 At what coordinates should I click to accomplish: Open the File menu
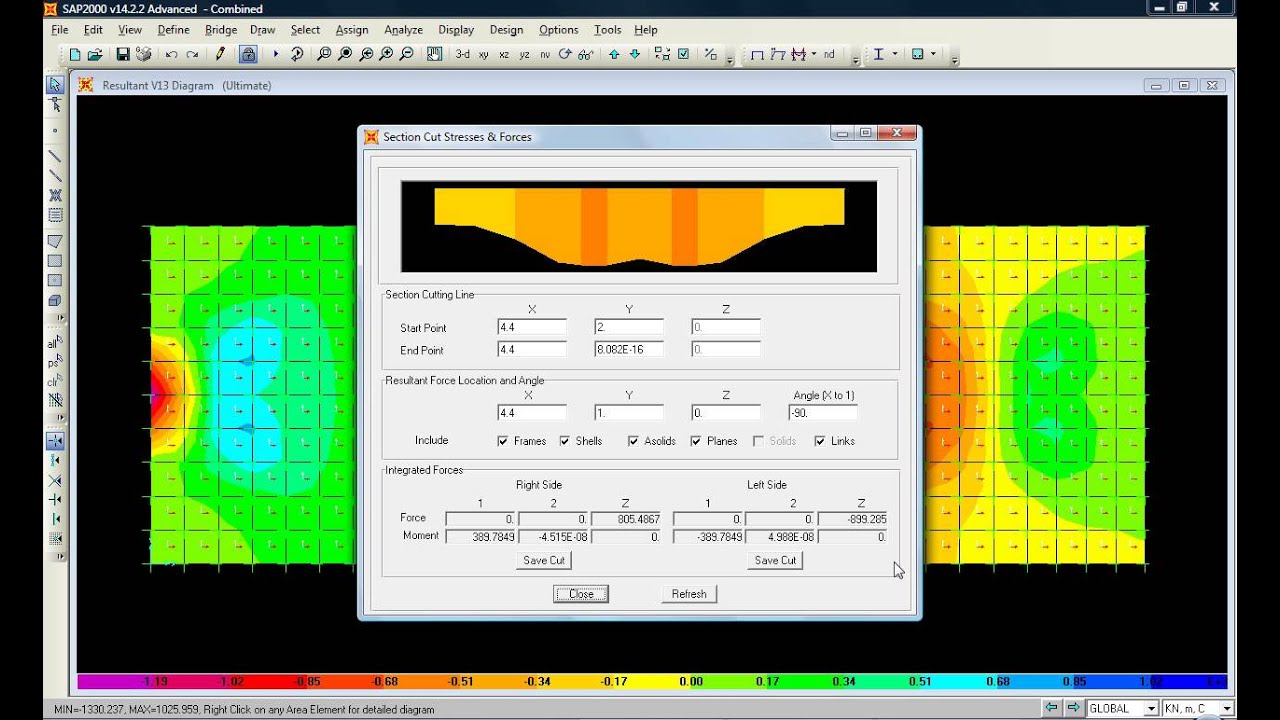pos(60,30)
